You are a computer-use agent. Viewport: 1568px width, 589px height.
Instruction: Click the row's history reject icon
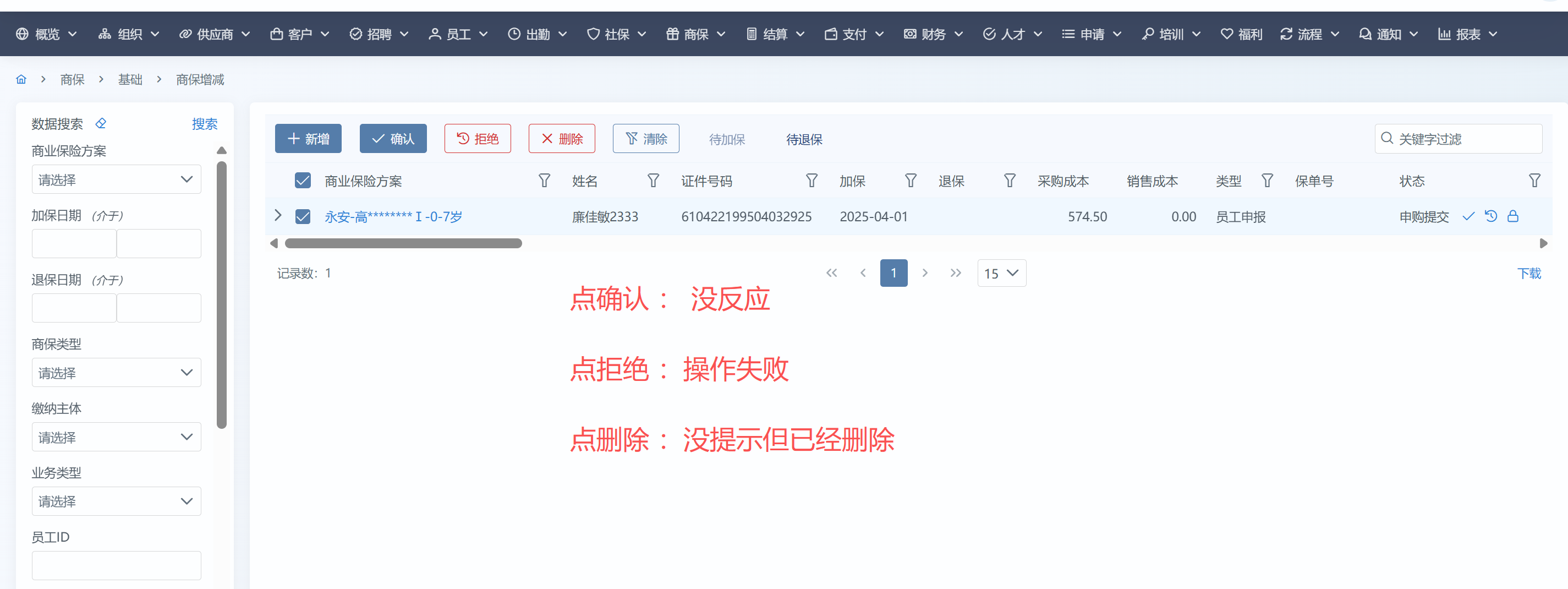pos(1490,216)
